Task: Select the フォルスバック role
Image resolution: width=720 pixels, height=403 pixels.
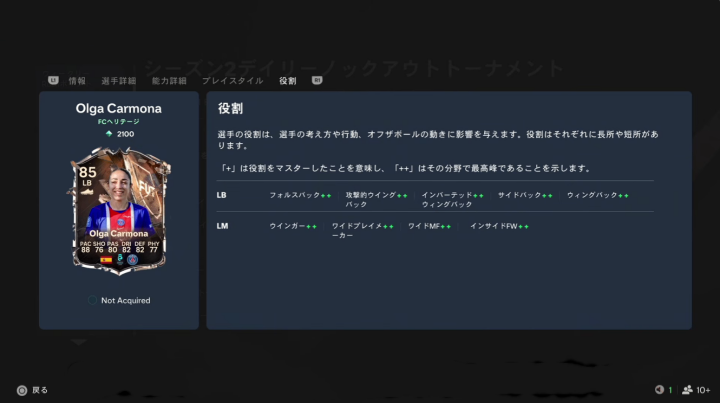Action: 300,195
